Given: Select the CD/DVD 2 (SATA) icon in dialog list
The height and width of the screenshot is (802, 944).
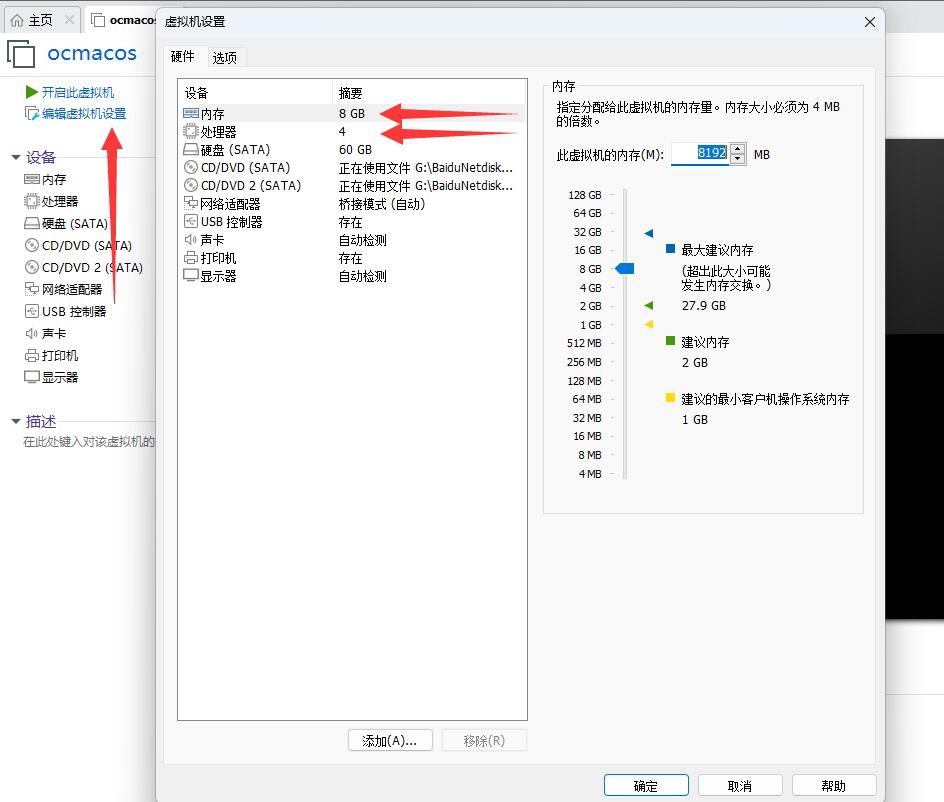Looking at the screenshot, I should pyautogui.click(x=191, y=186).
